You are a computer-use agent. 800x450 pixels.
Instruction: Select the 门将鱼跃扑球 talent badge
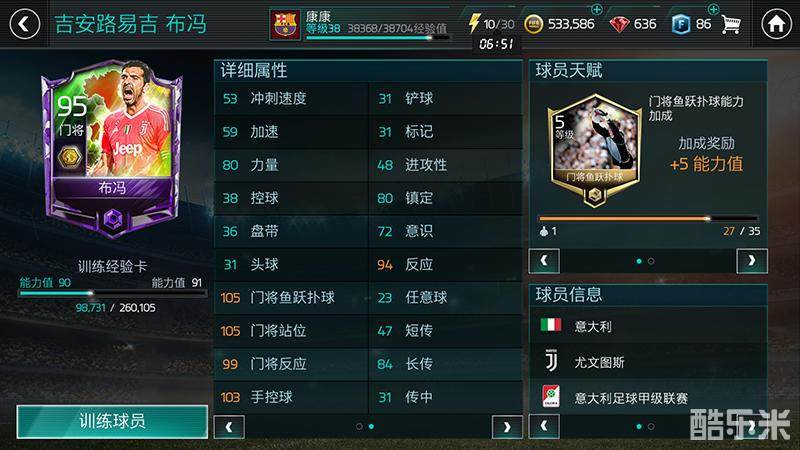594,150
